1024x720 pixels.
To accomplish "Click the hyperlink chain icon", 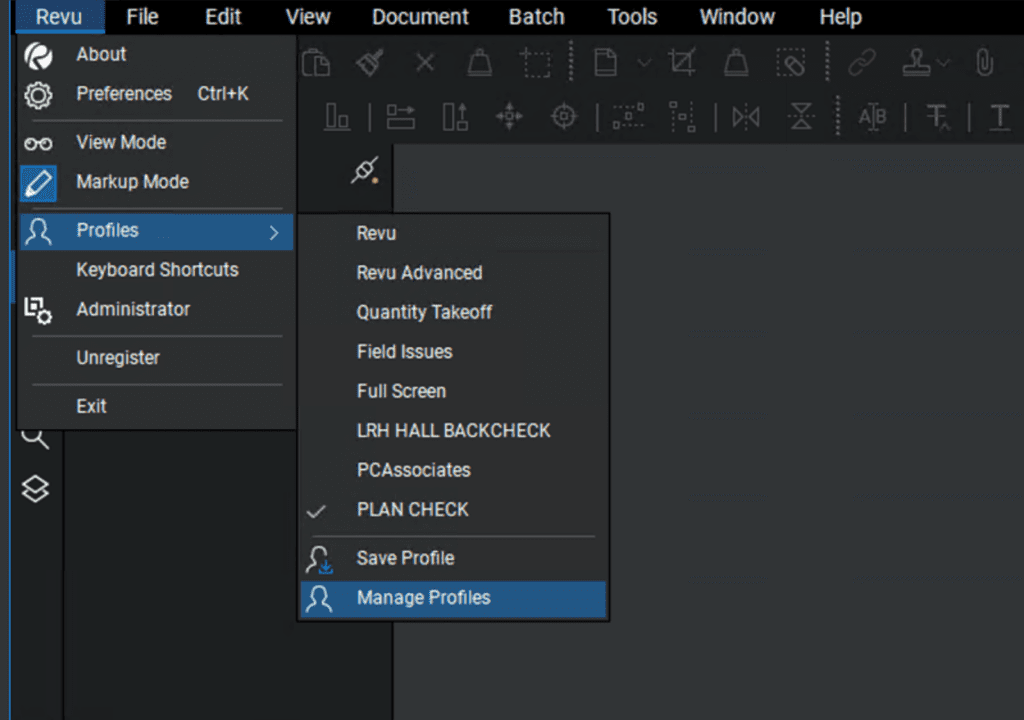I will [x=862, y=63].
